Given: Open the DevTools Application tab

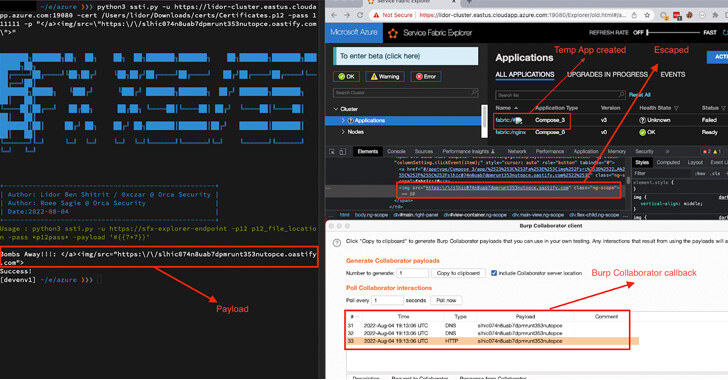Looking at the screenshot, I should (586, 151).
